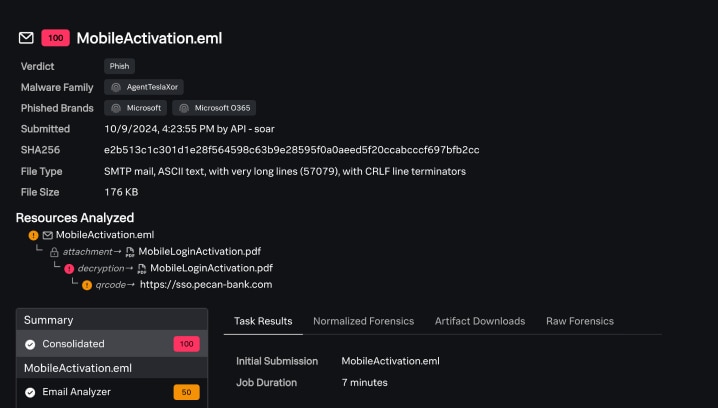Viewport: 718px width, 408px height.
Task: Click PDF file icon on the decryption row
Action: 142,269
